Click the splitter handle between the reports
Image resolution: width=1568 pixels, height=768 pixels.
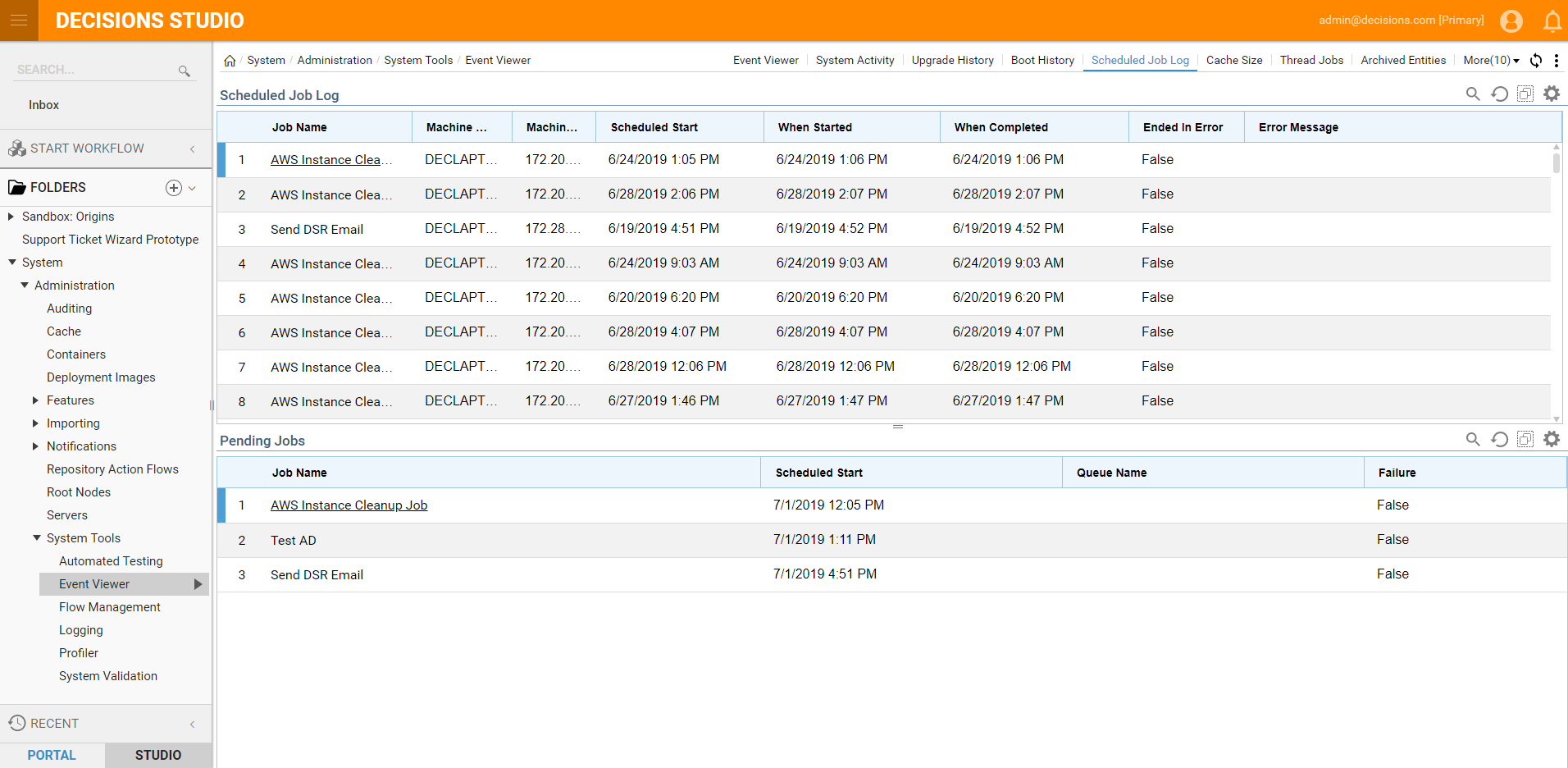pyautogui.click(x=898, y=427)
